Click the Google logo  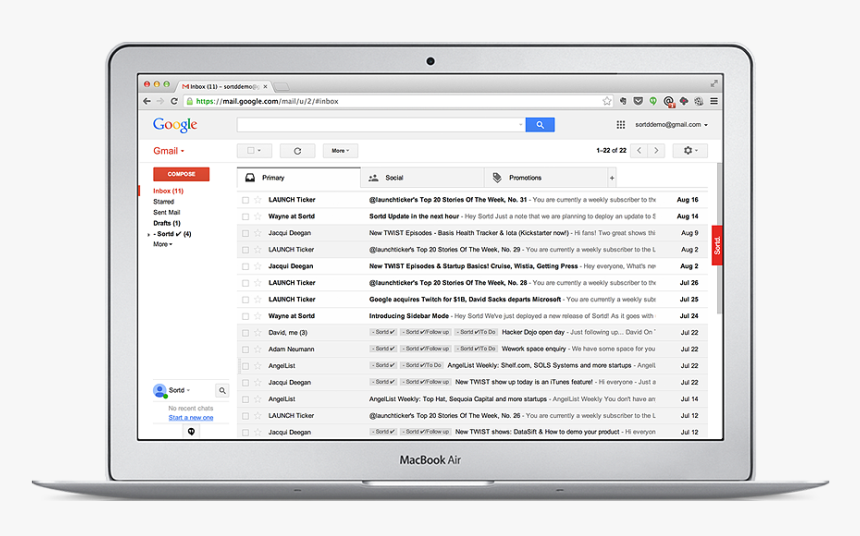pos(175,125)
